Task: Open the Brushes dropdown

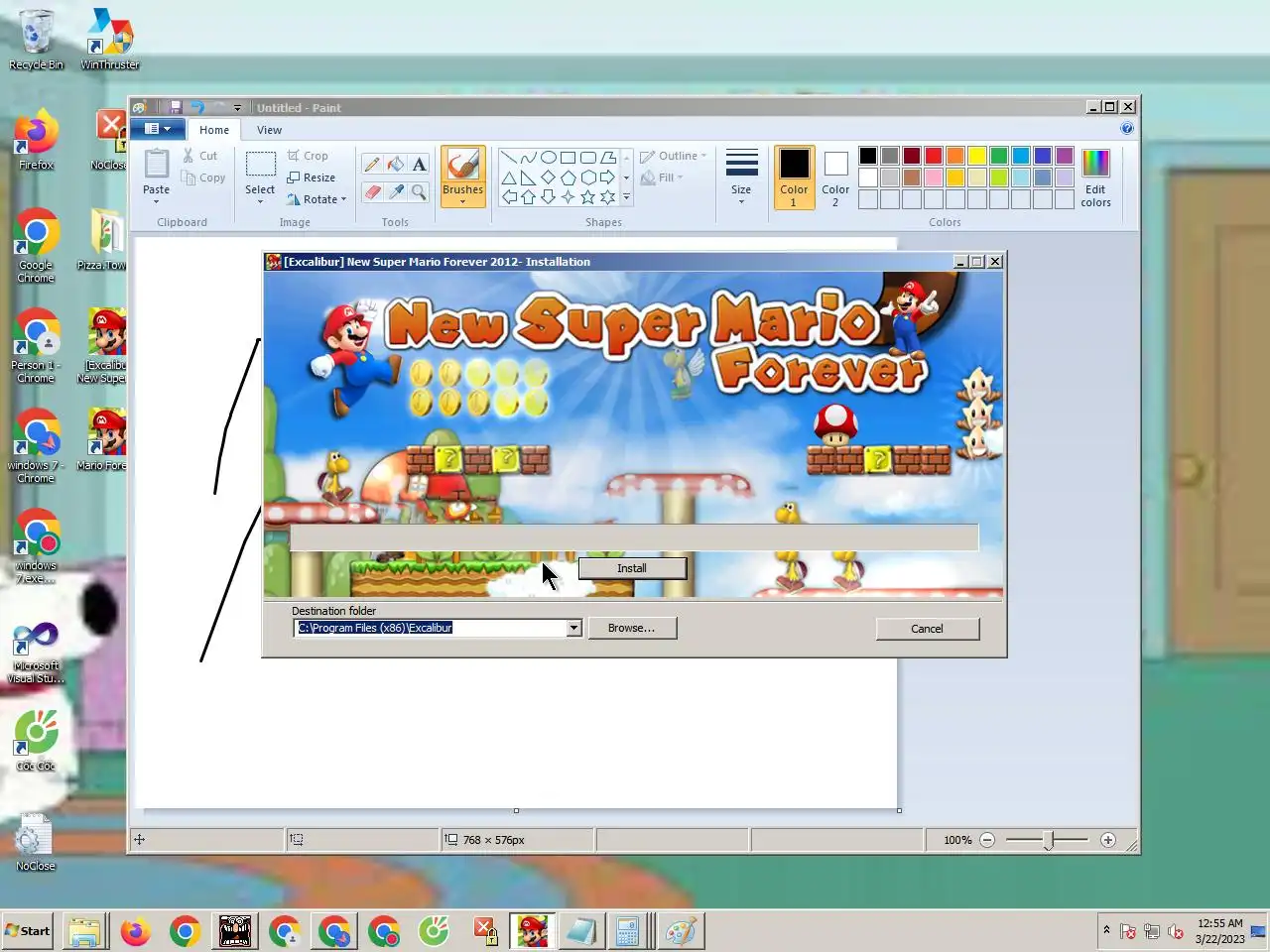Action: (x=463, y=195)
